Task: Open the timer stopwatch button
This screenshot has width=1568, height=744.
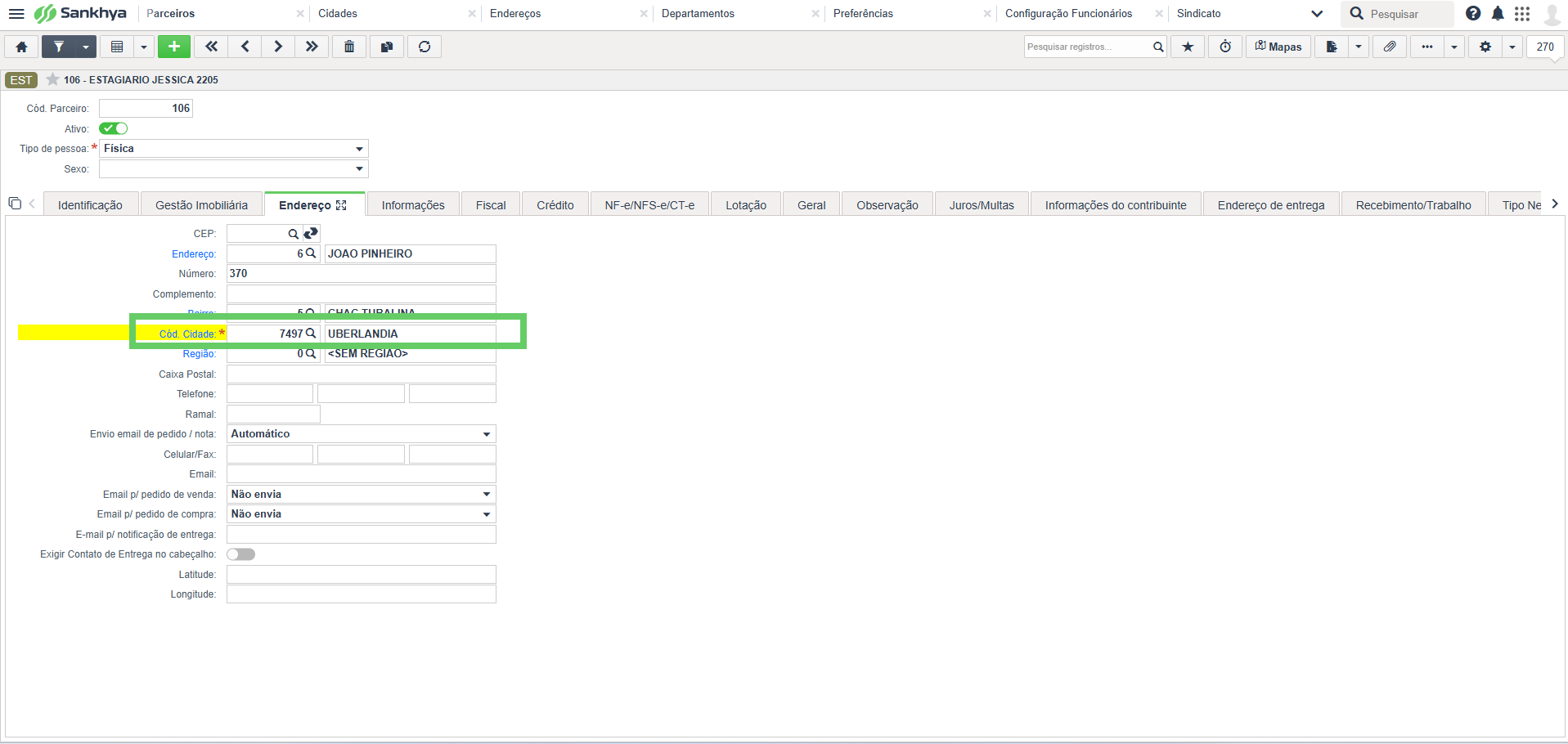Action: click(x=1225, y=47)
